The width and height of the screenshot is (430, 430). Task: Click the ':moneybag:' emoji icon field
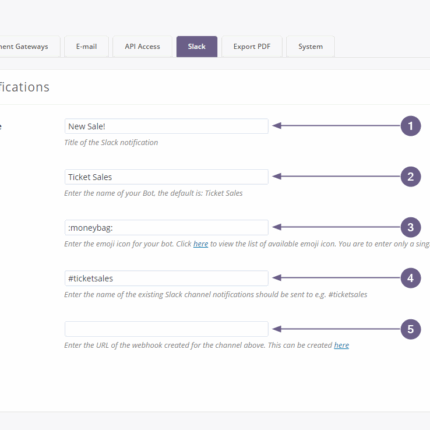[x=166, y=228]
